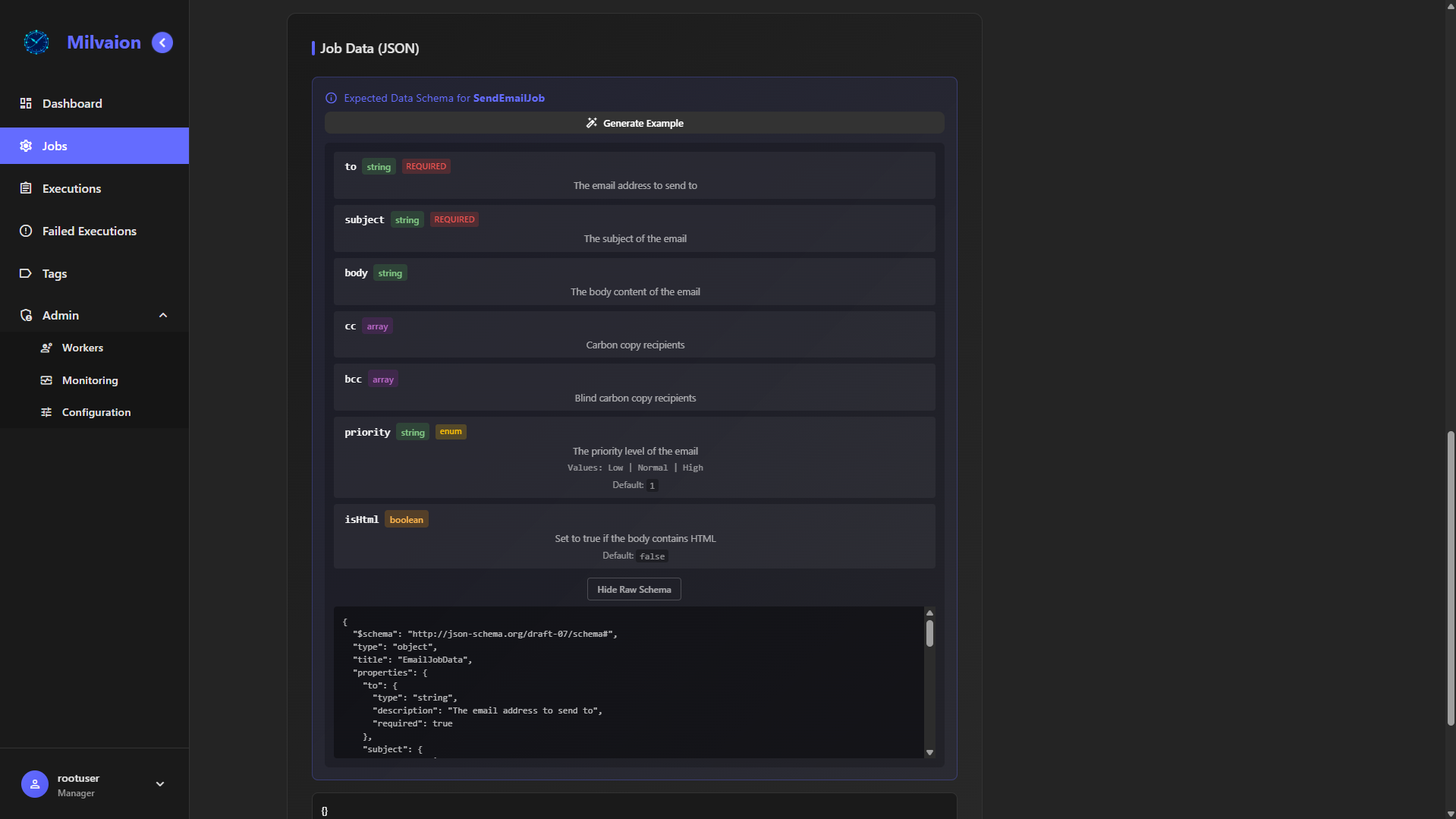This screenshot has height=819, width=1456.
Task: Click the rootuser avatar icon
Action: click(35, 784)
